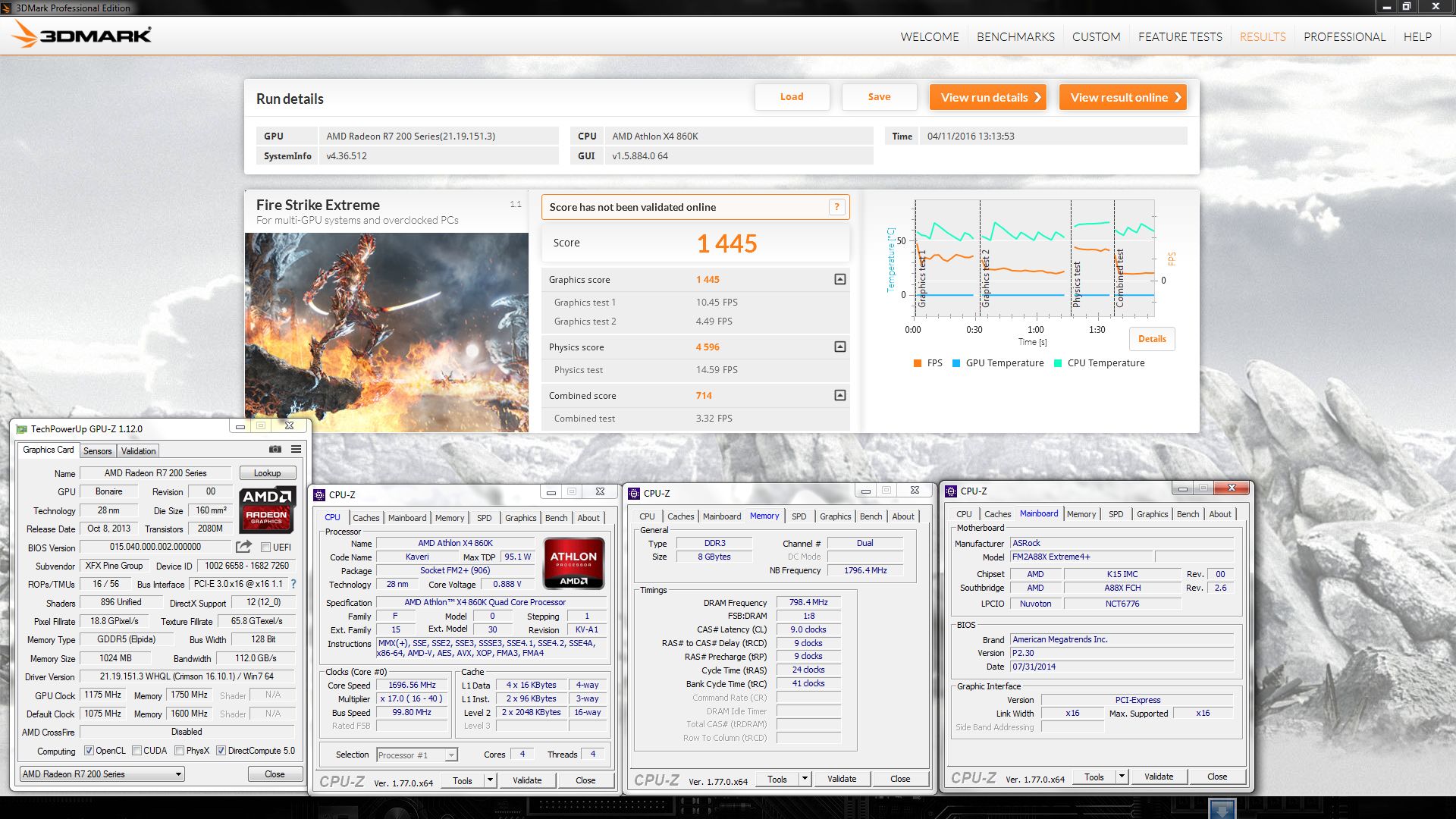Open Tools dropdown arrow in Memory CPU-Z window
The height and width of the screenshot is (819, 1456).
805,779
